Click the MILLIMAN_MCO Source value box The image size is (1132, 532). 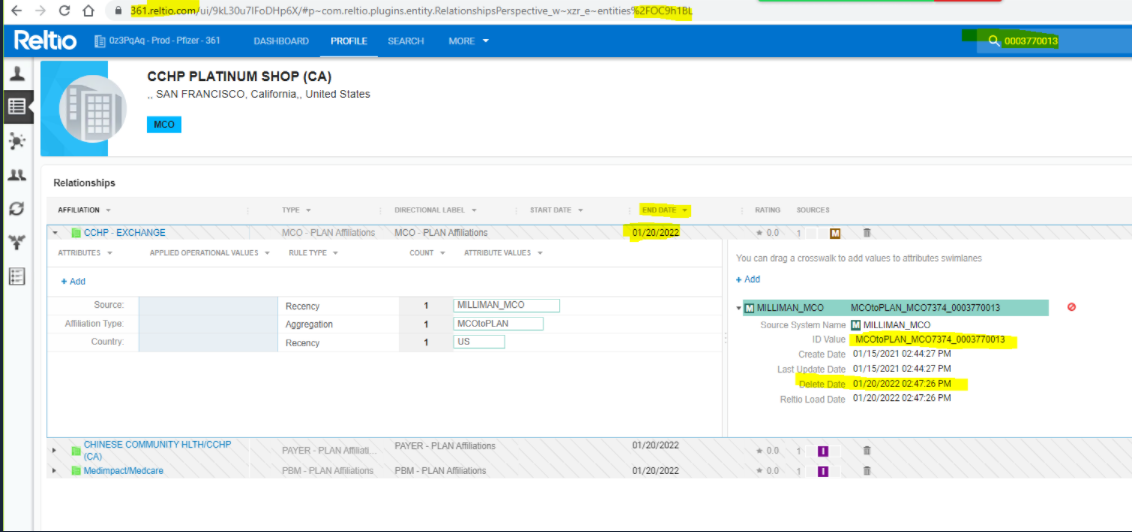[x=506, y=305]
